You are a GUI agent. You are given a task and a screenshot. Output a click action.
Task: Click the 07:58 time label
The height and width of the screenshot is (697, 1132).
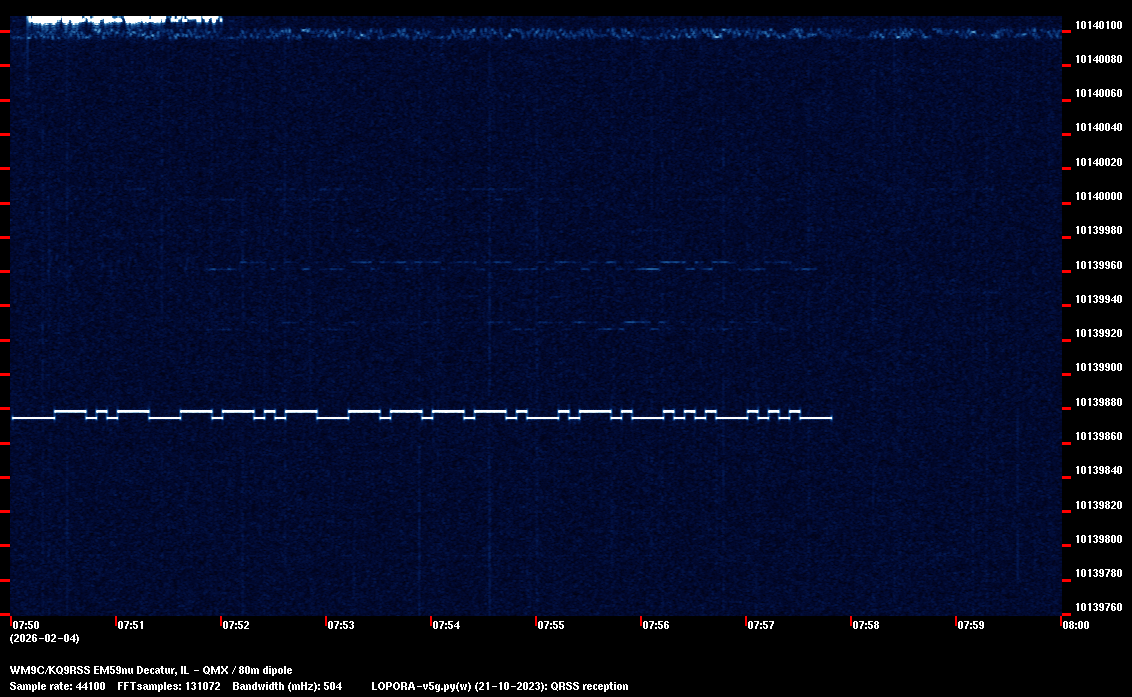[865, 625]
